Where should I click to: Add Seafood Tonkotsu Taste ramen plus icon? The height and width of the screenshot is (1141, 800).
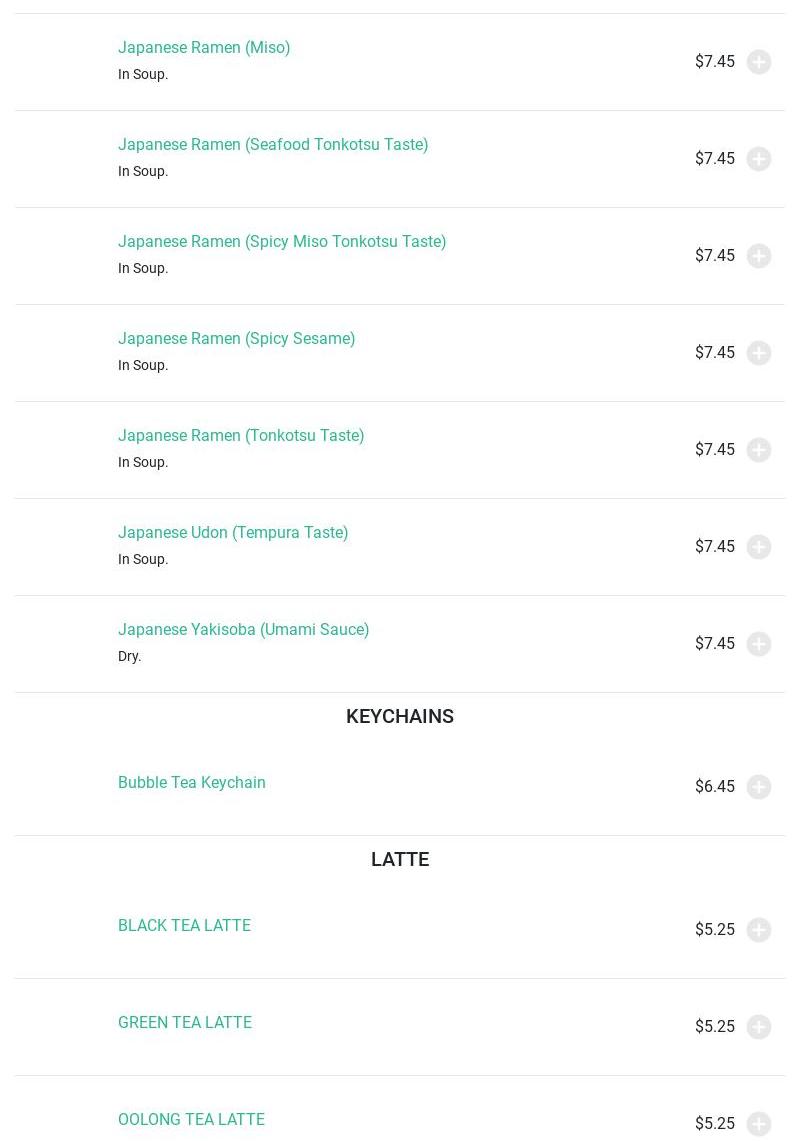pos(759,159)
